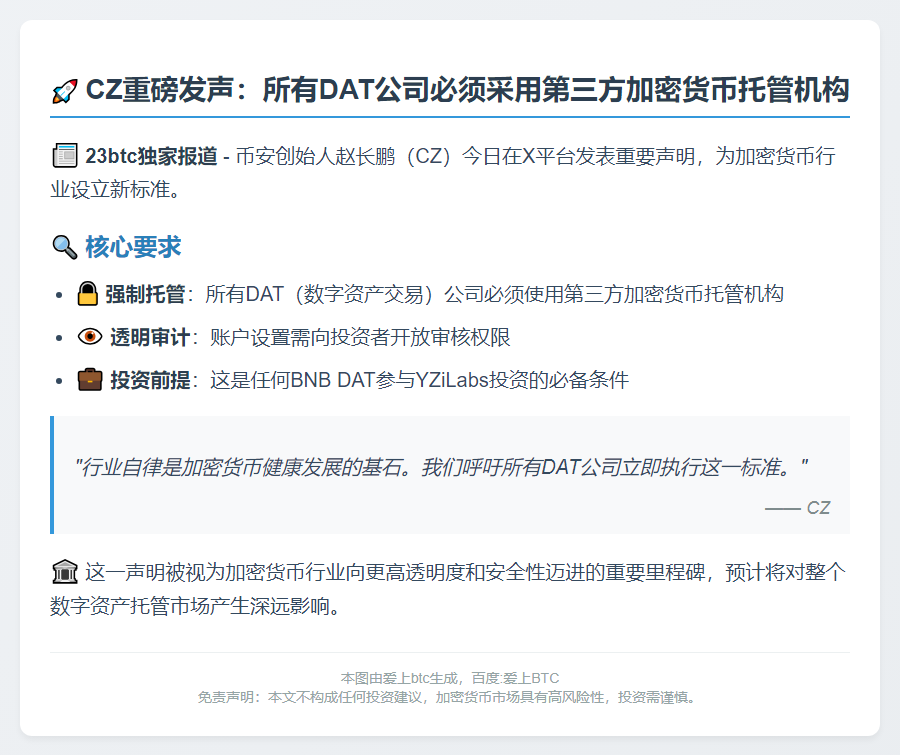Image resolution: width=900 pixels, height=755 pixels.
Task: Select the briefcase icon beside 投资前提
Action: tap(90, 380)
